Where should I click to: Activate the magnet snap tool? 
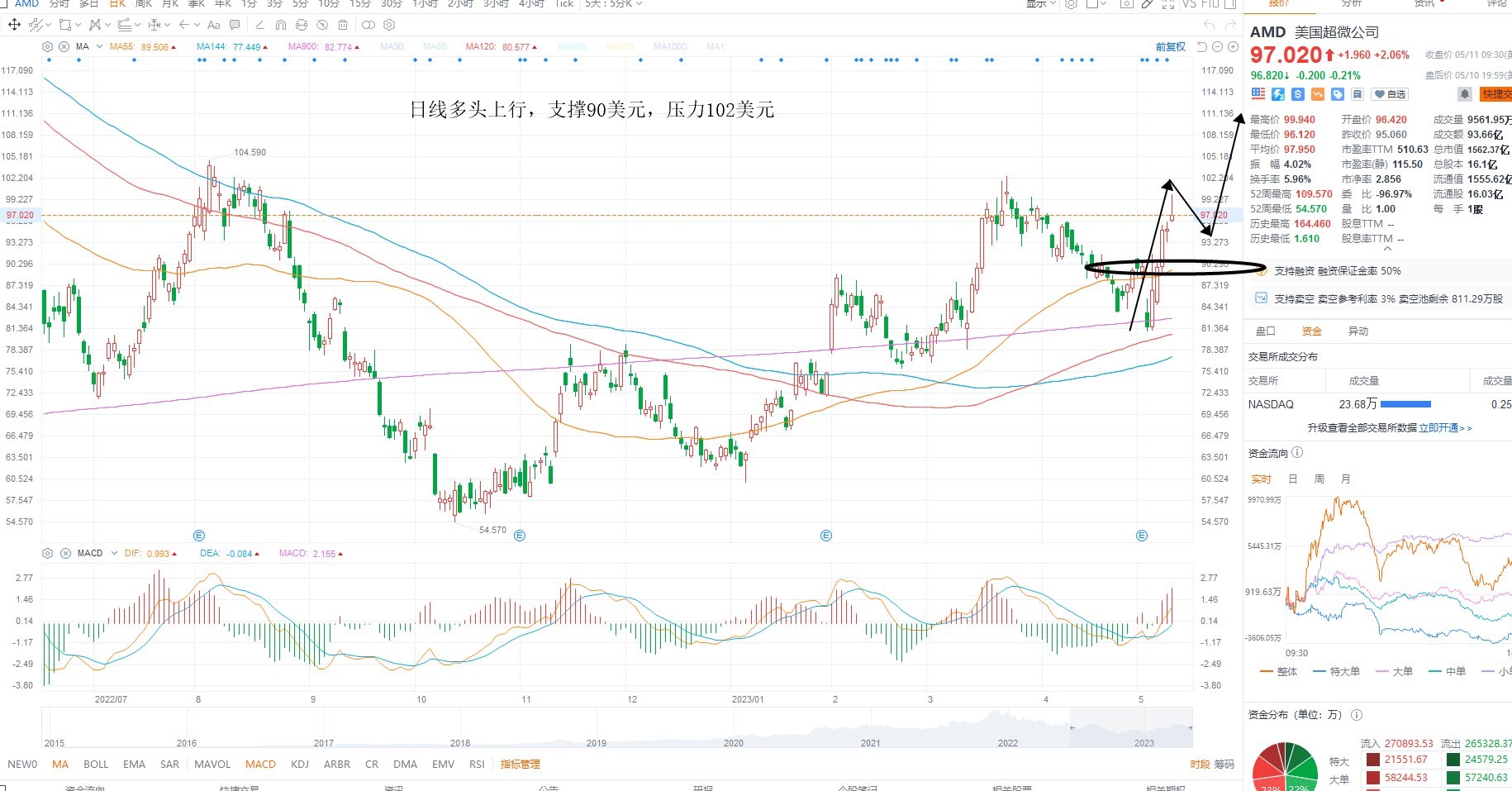pyautogui.click(x=281, y=25)
